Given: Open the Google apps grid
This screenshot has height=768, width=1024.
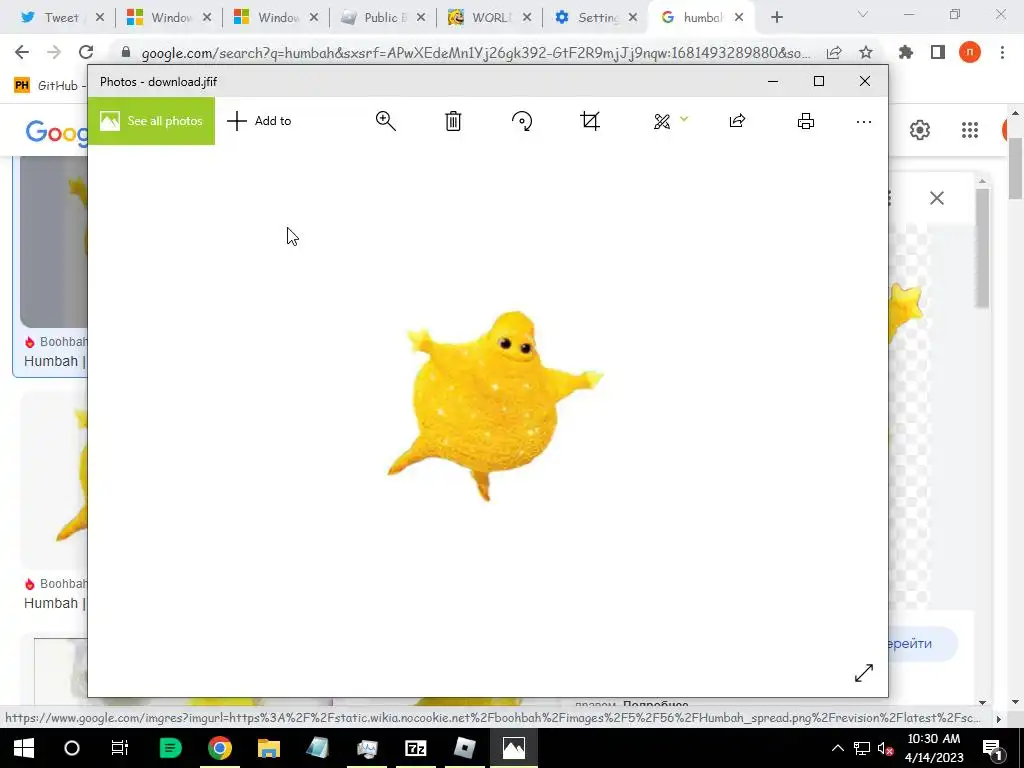Looking at the screenshot, I should coord(970,130).
